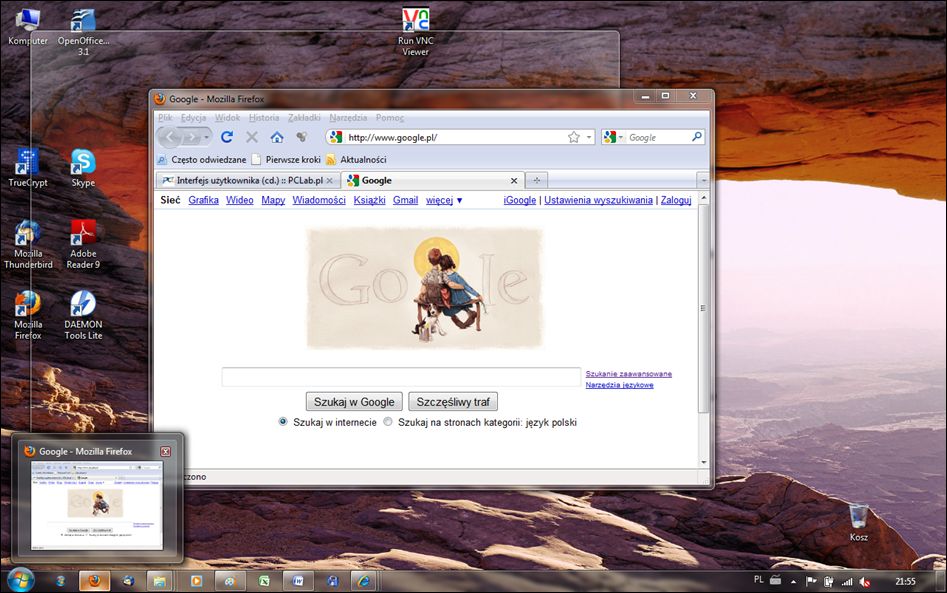Open a new tab with the plus button
The height and width of the screenshot is (593, 947).
536,180
